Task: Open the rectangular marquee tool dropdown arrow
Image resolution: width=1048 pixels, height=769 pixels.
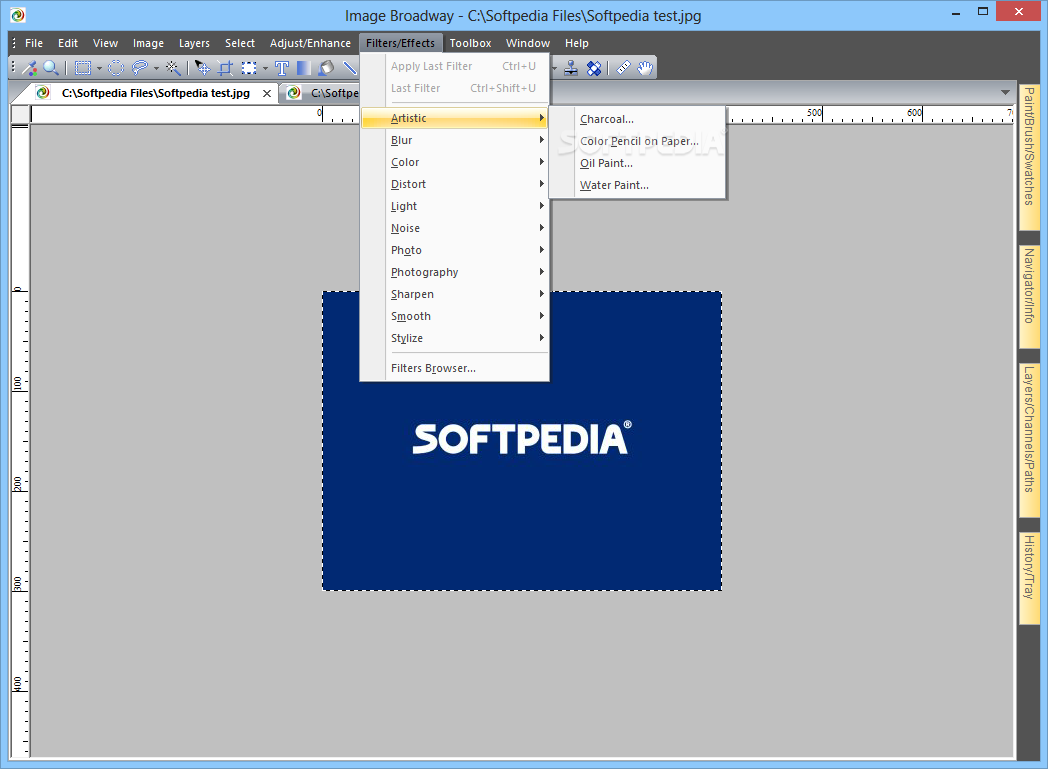Action: click(x=99, y=68)
